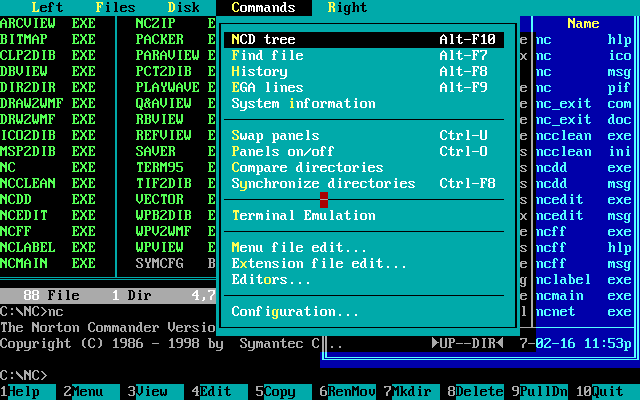Toggle EGA lines option

(x=364, y=87)
